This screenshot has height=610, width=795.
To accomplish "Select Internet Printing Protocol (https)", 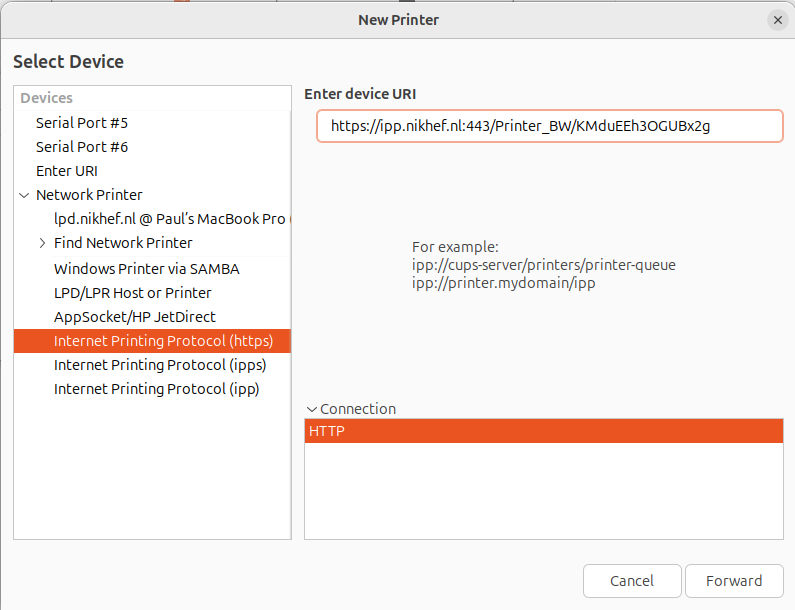I will coord(163,341).
